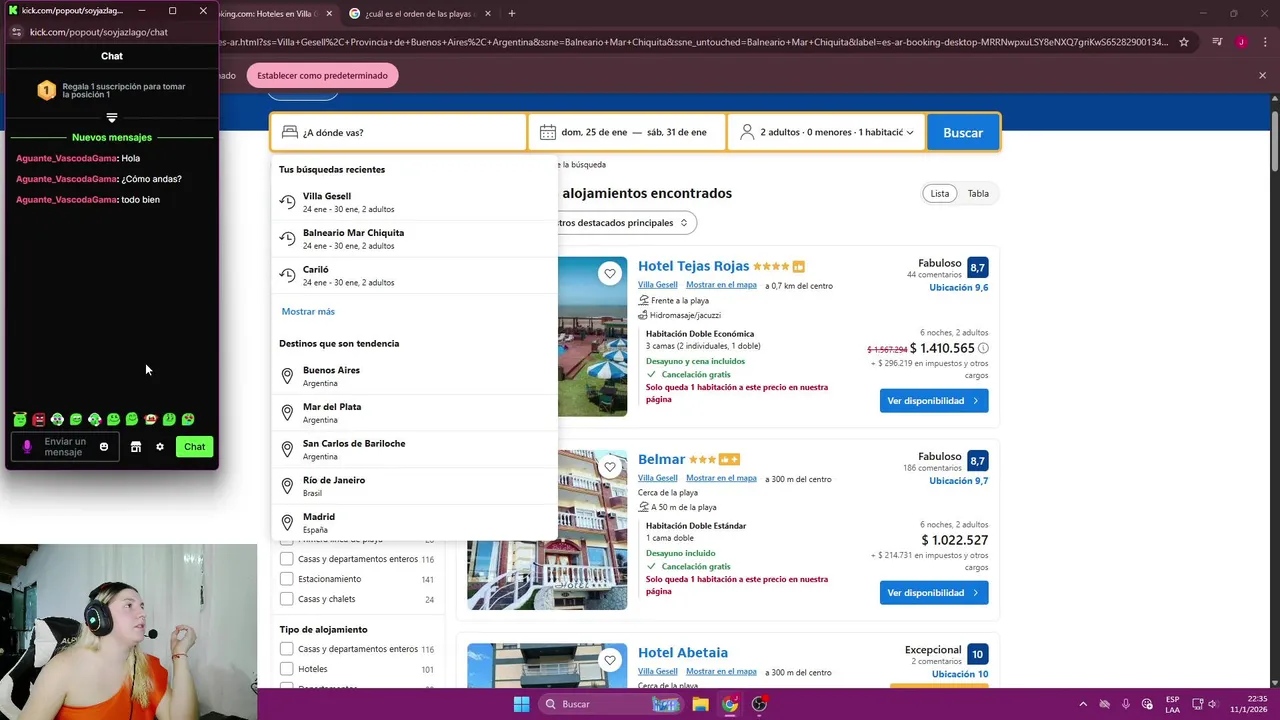The image size is (1280, 720).
Task: Show hidden system tray icons chevron
Action: 1083,704
